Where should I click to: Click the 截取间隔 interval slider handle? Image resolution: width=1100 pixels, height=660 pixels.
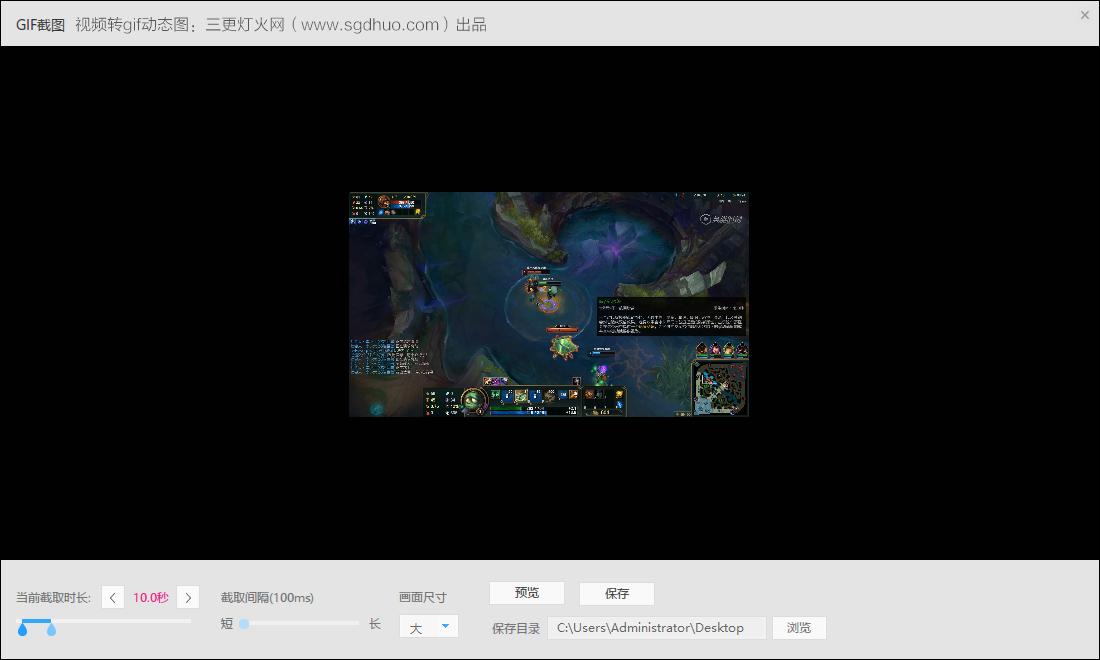pos(244,624)
